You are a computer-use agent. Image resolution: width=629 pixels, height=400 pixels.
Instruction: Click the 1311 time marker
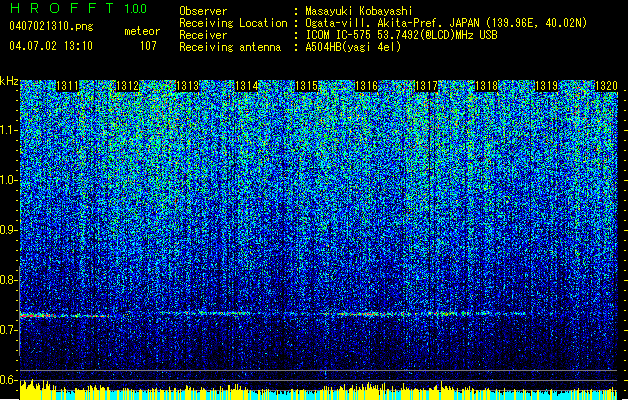coord(67,86)
